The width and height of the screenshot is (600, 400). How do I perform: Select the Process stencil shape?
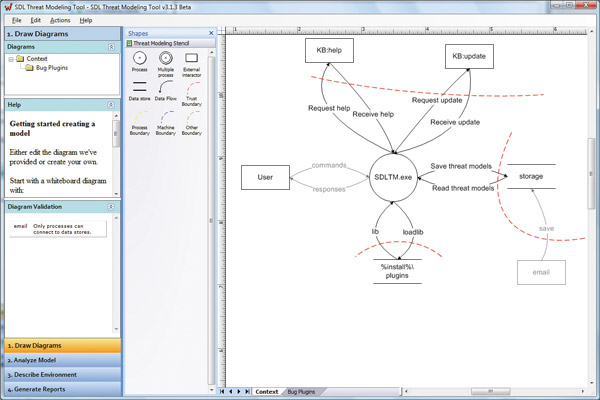(140, 62)
